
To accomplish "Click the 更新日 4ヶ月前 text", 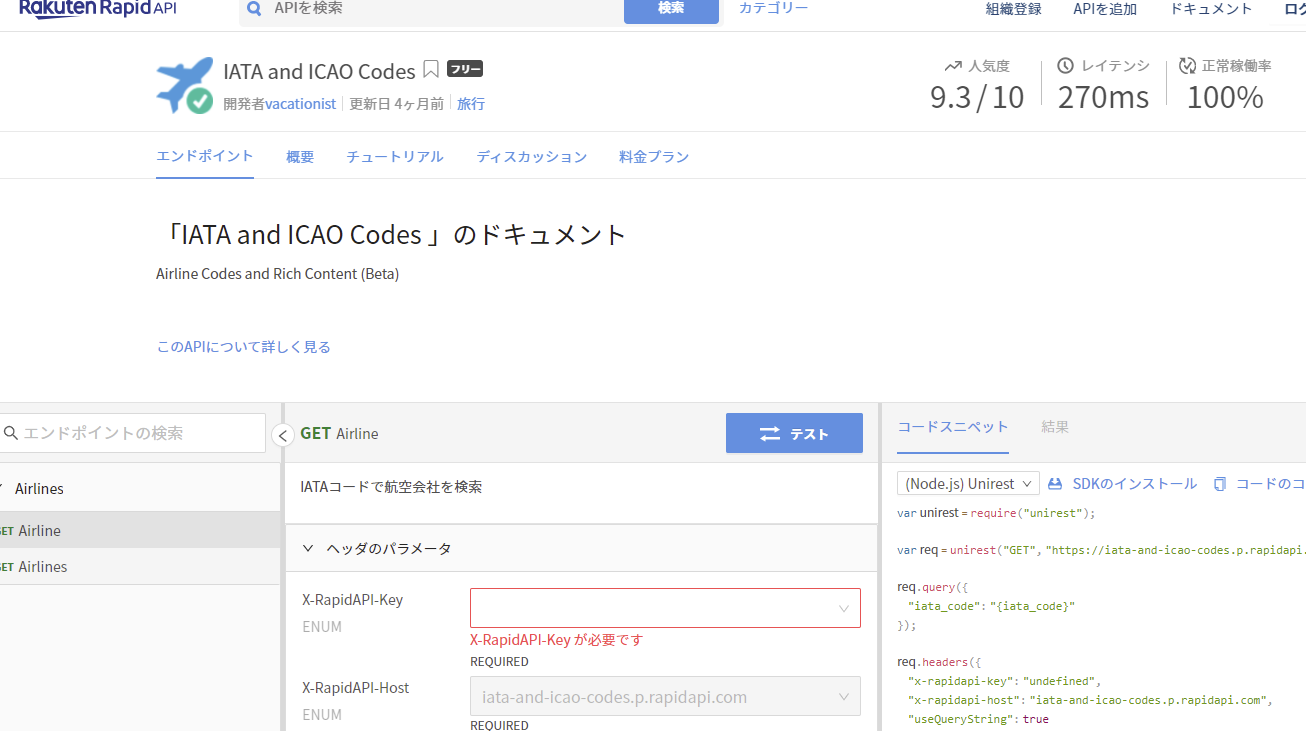I will point(396,104).
